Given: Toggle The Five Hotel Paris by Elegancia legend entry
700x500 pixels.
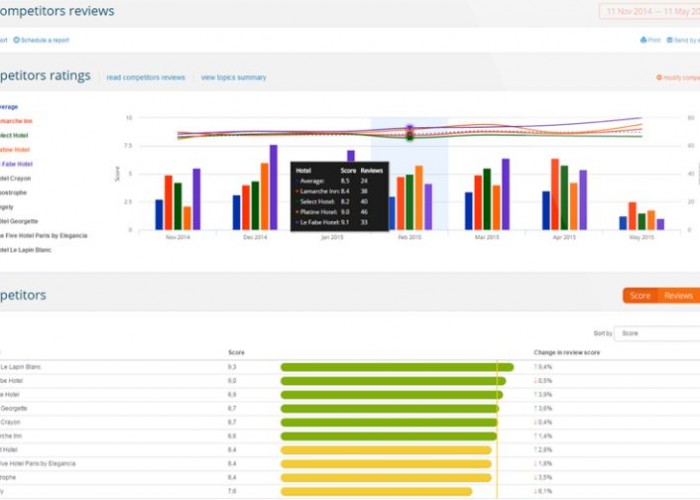Looking at the screenshot, I should point(44,236).
